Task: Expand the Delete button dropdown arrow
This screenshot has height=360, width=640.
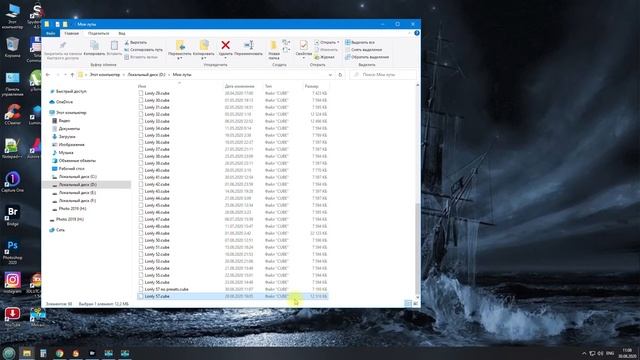Action: (x=225, y=58)
